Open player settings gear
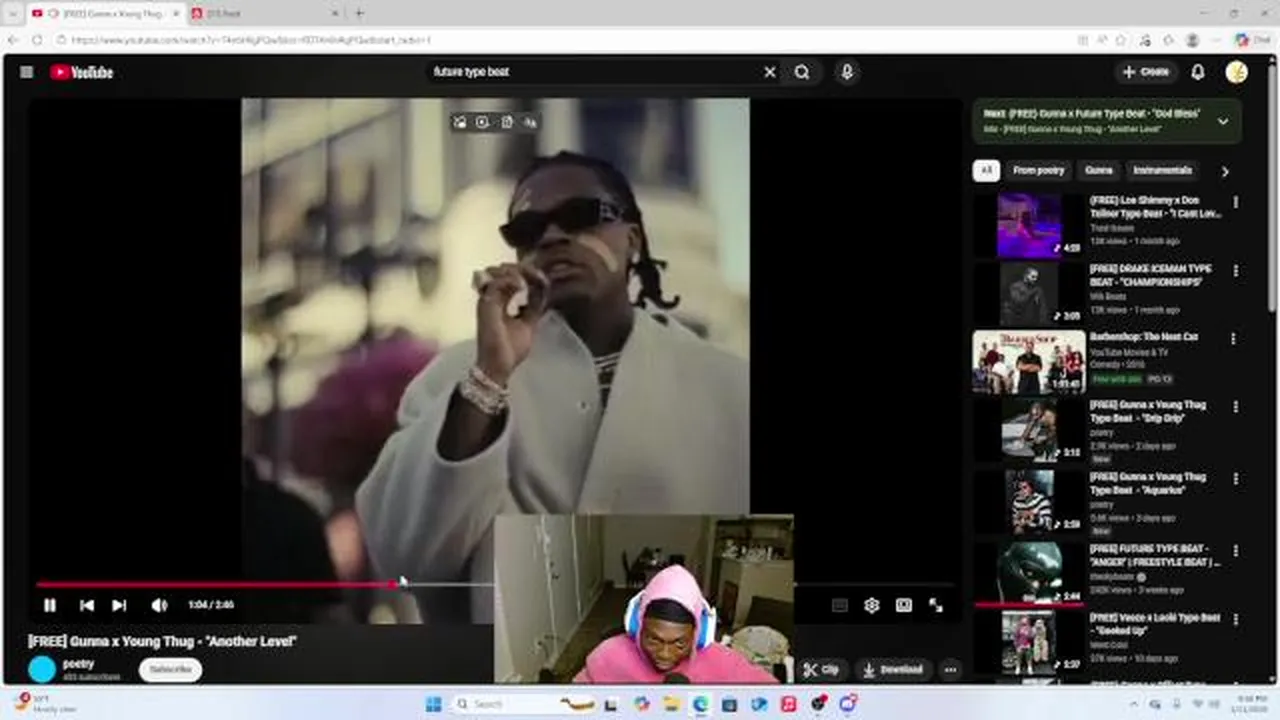1280x720 pixels. [x=872, y=605]
